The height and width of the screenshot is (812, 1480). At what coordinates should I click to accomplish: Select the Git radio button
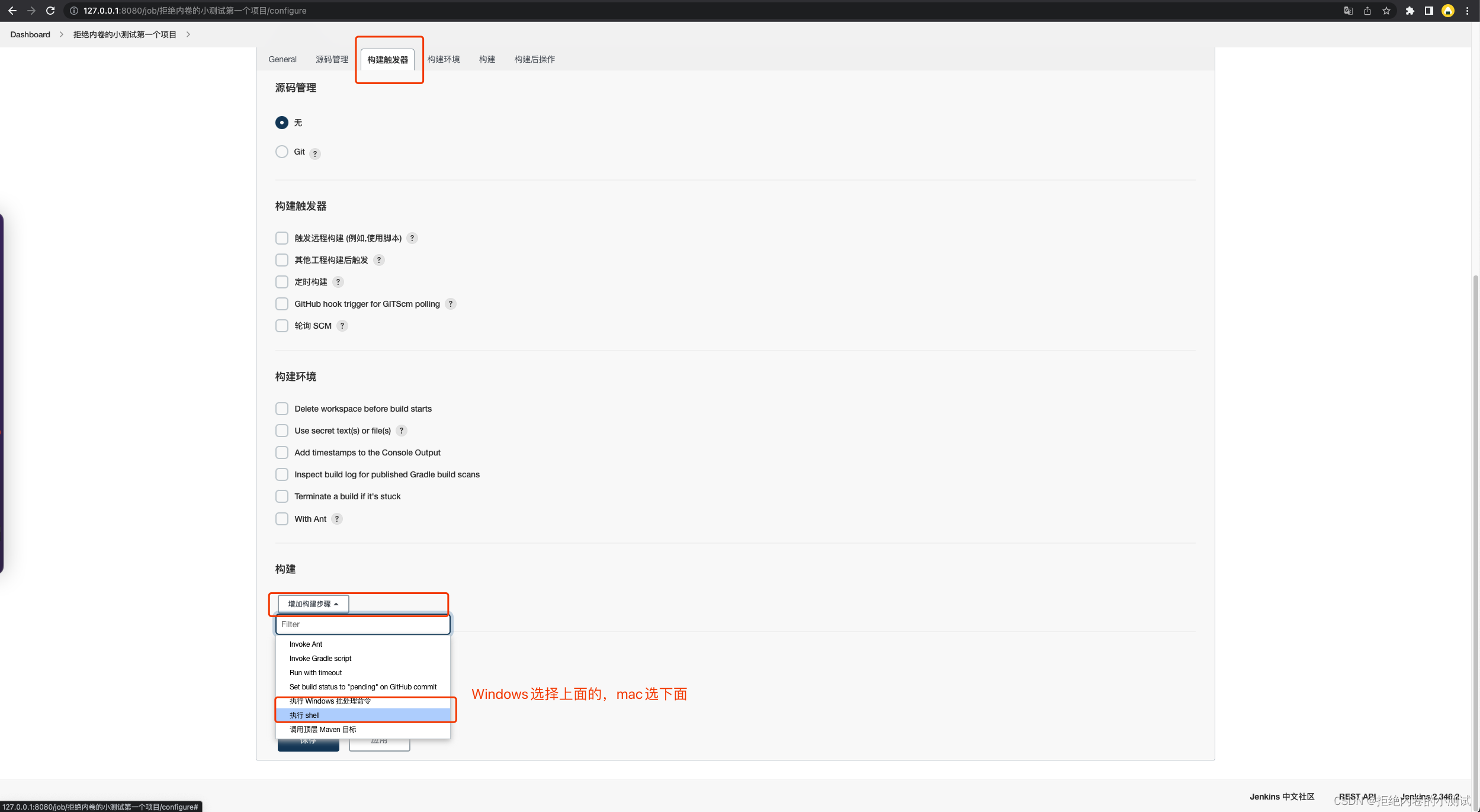click(x=282, y=152)
